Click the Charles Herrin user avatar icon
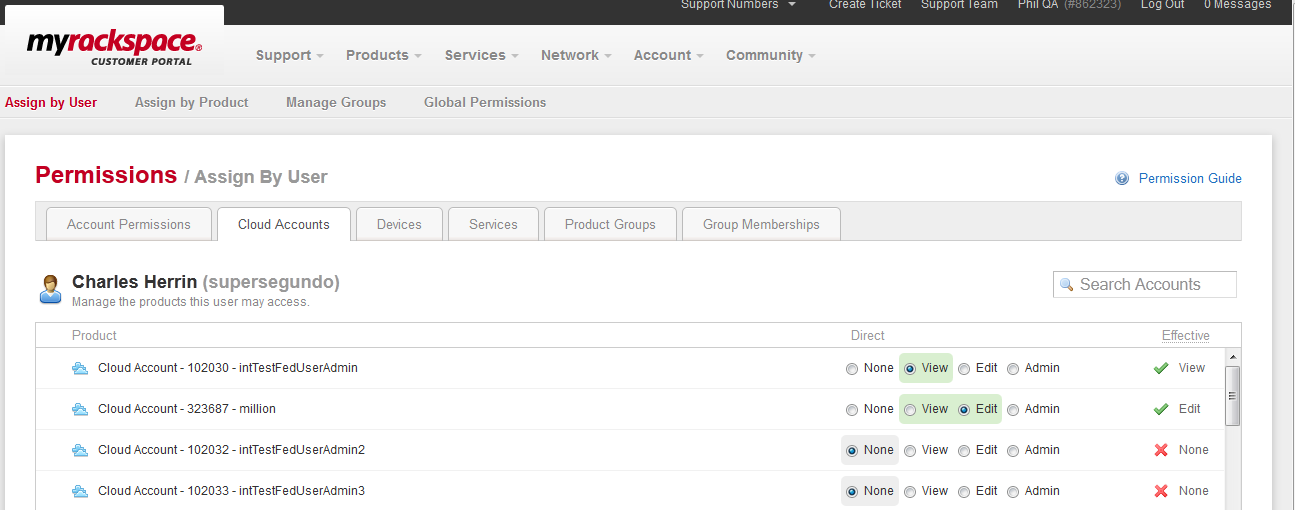This screenshot has width=1295, height=510. (x=51, y=289)
